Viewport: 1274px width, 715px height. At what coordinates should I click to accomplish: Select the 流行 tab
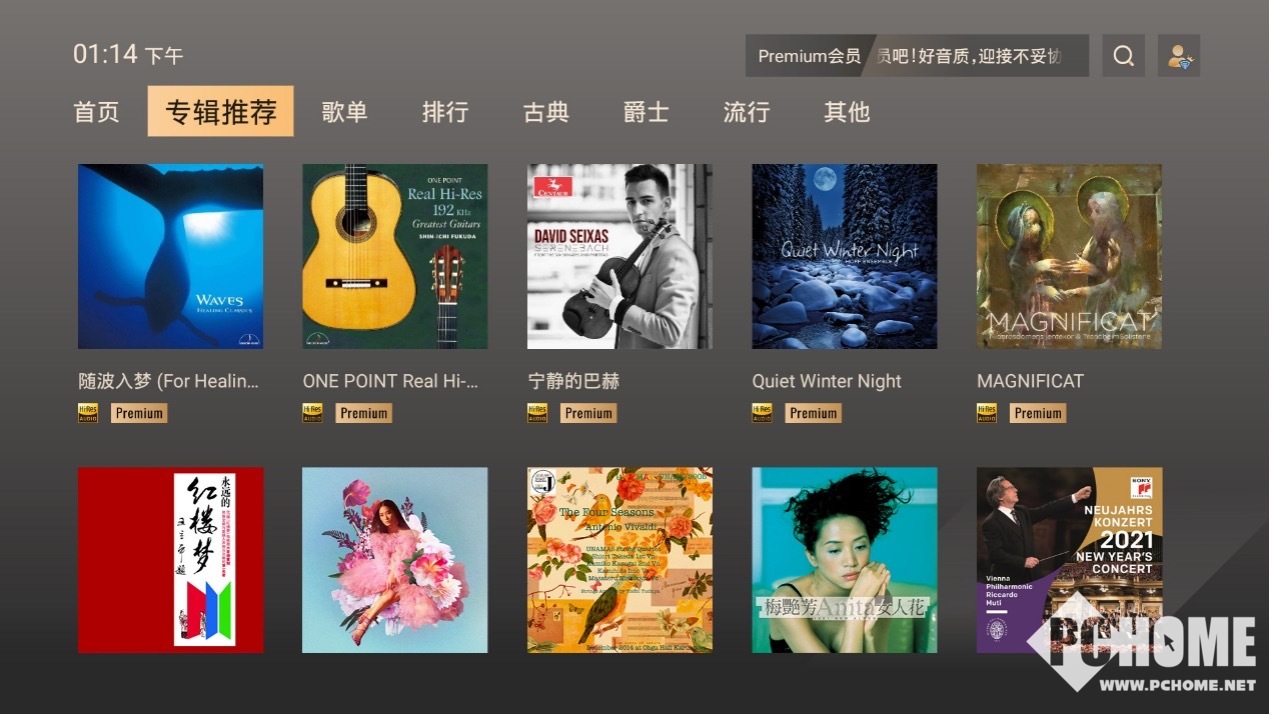click(746, 112)
